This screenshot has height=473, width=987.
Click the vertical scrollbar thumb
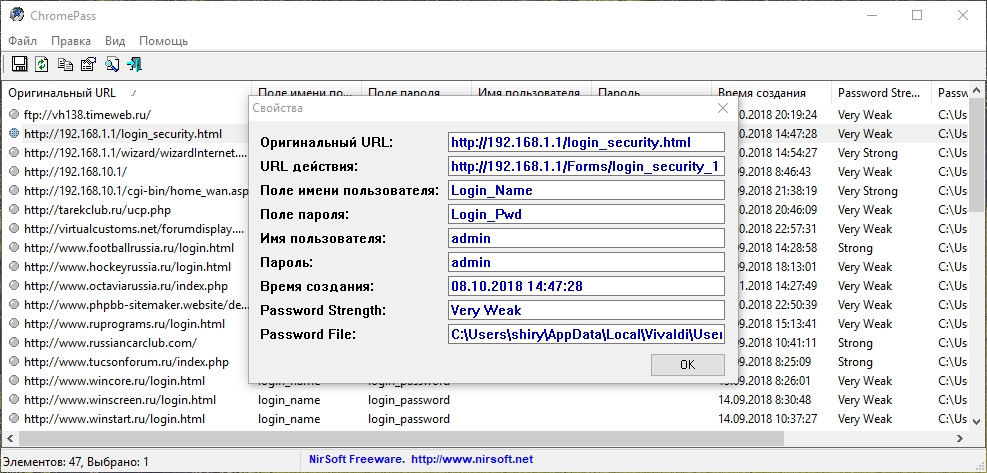976,154
